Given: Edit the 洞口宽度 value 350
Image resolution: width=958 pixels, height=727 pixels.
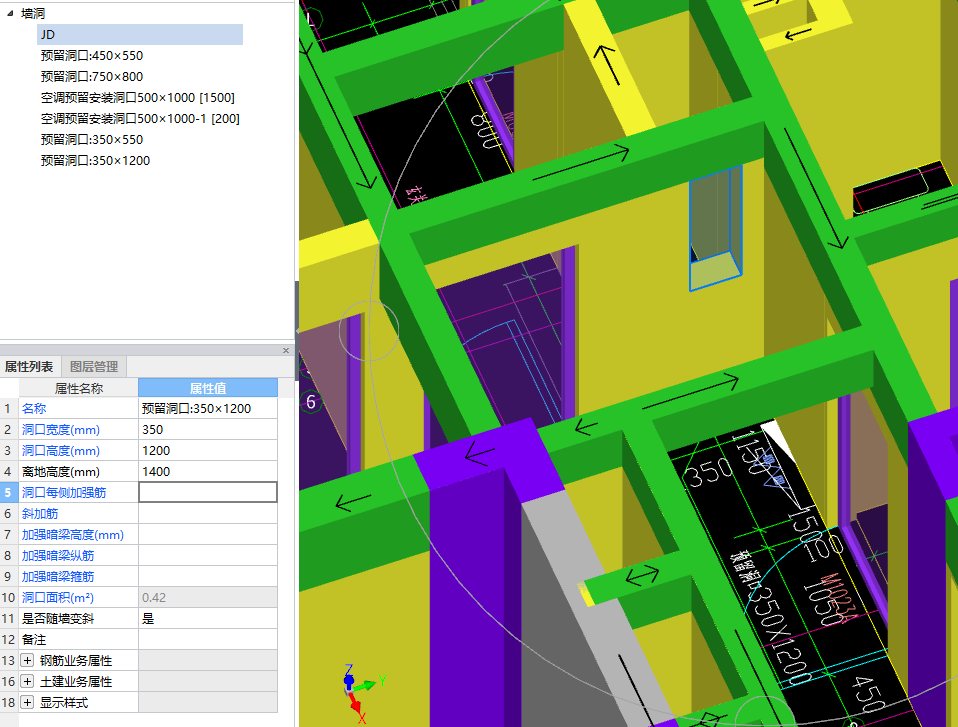Looking at the screenshot, I should (x=208, y=430).
